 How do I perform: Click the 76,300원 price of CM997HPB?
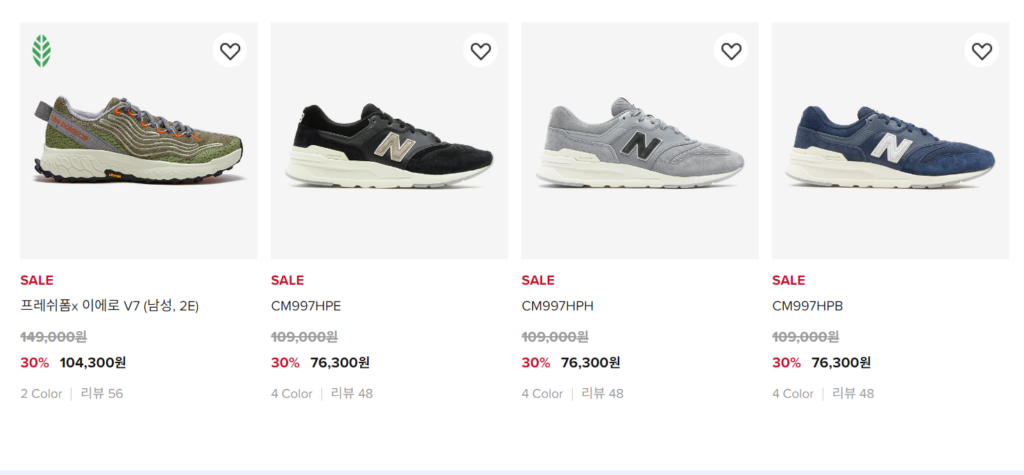841,363
